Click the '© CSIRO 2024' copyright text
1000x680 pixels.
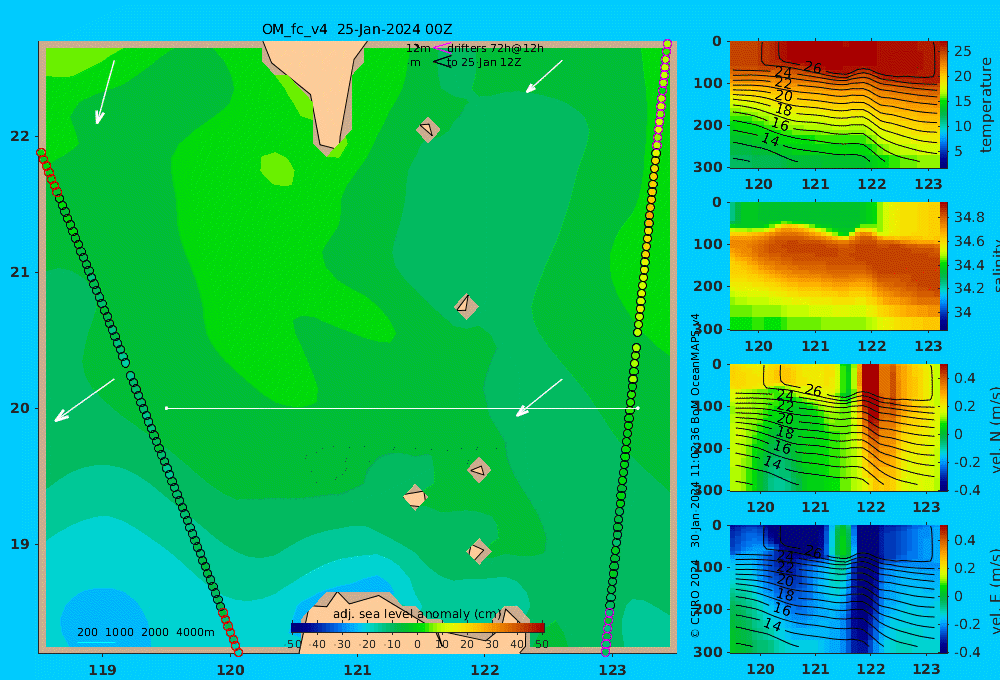(x=695, y=600)
